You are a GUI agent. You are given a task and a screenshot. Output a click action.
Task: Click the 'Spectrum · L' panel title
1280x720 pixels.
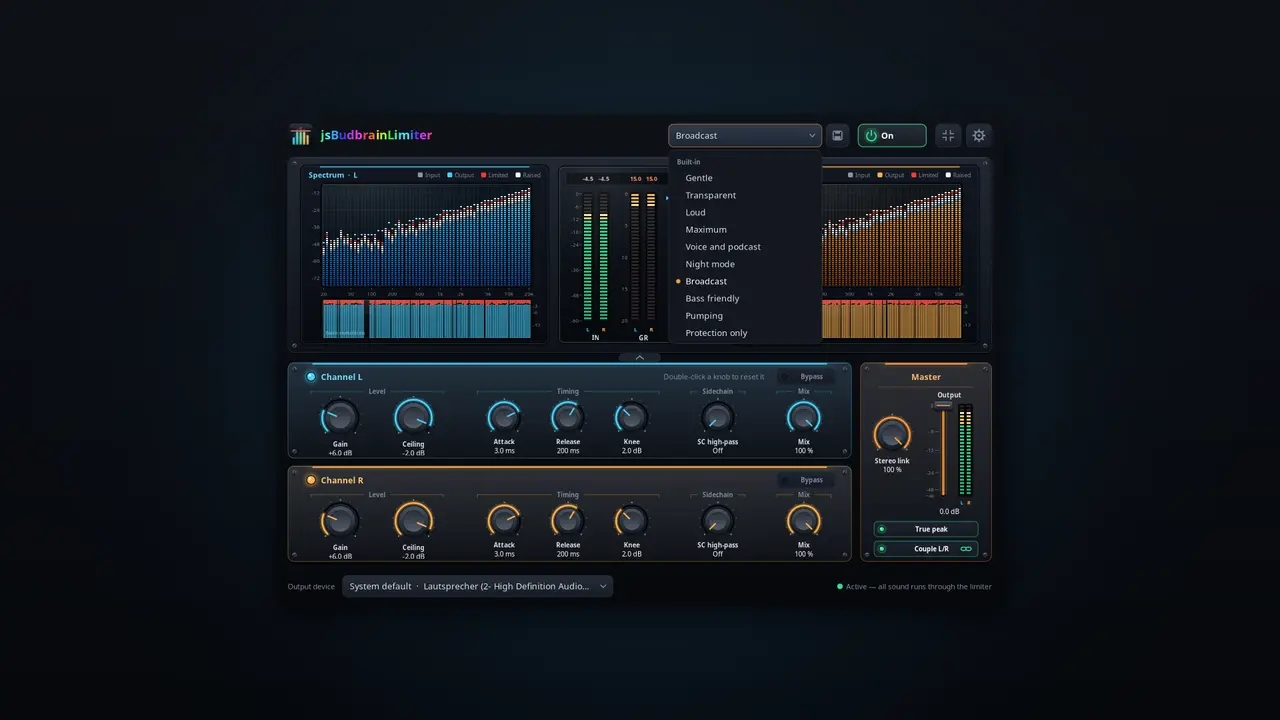tap(333, 175)
